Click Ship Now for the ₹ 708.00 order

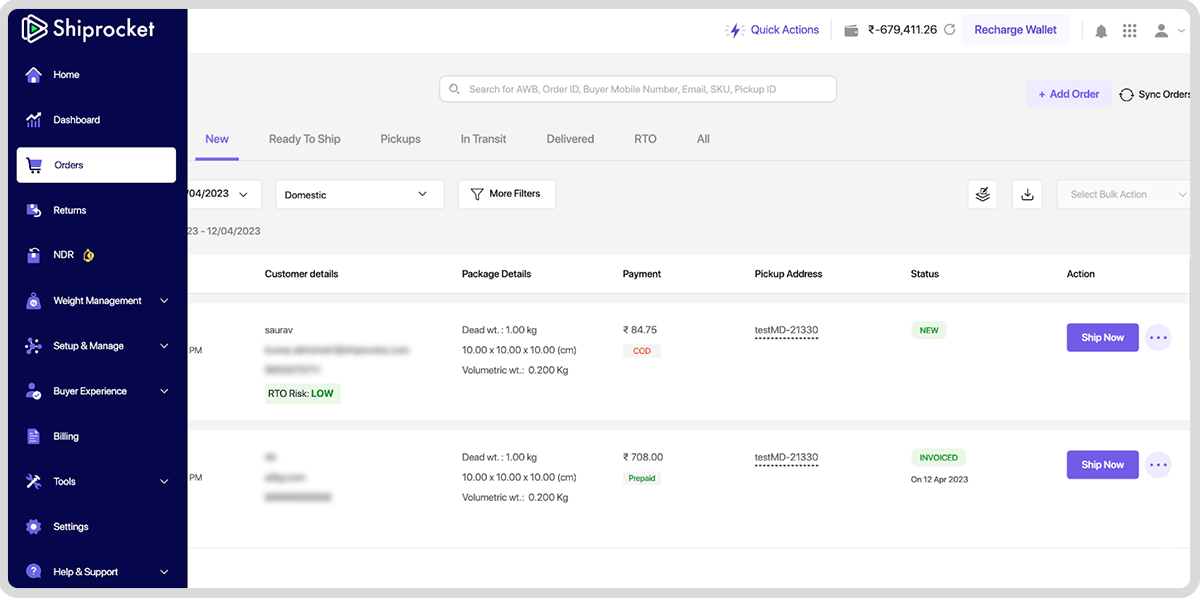[x=1103, y=464]
